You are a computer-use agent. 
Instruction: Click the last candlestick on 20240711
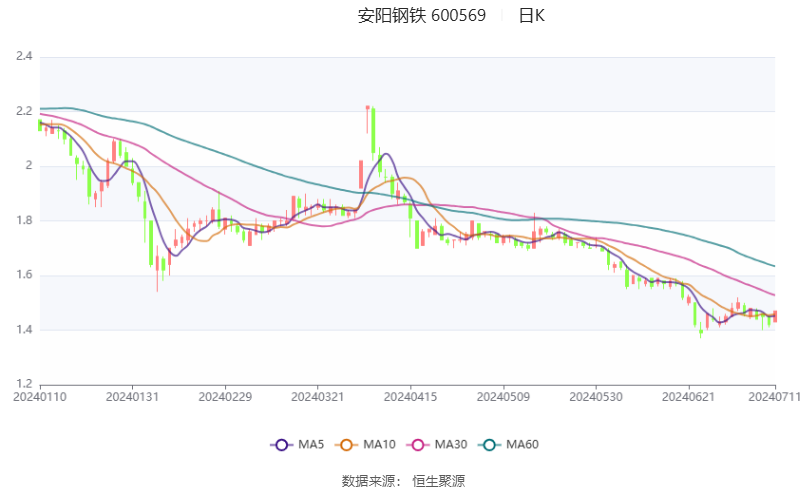775,317
